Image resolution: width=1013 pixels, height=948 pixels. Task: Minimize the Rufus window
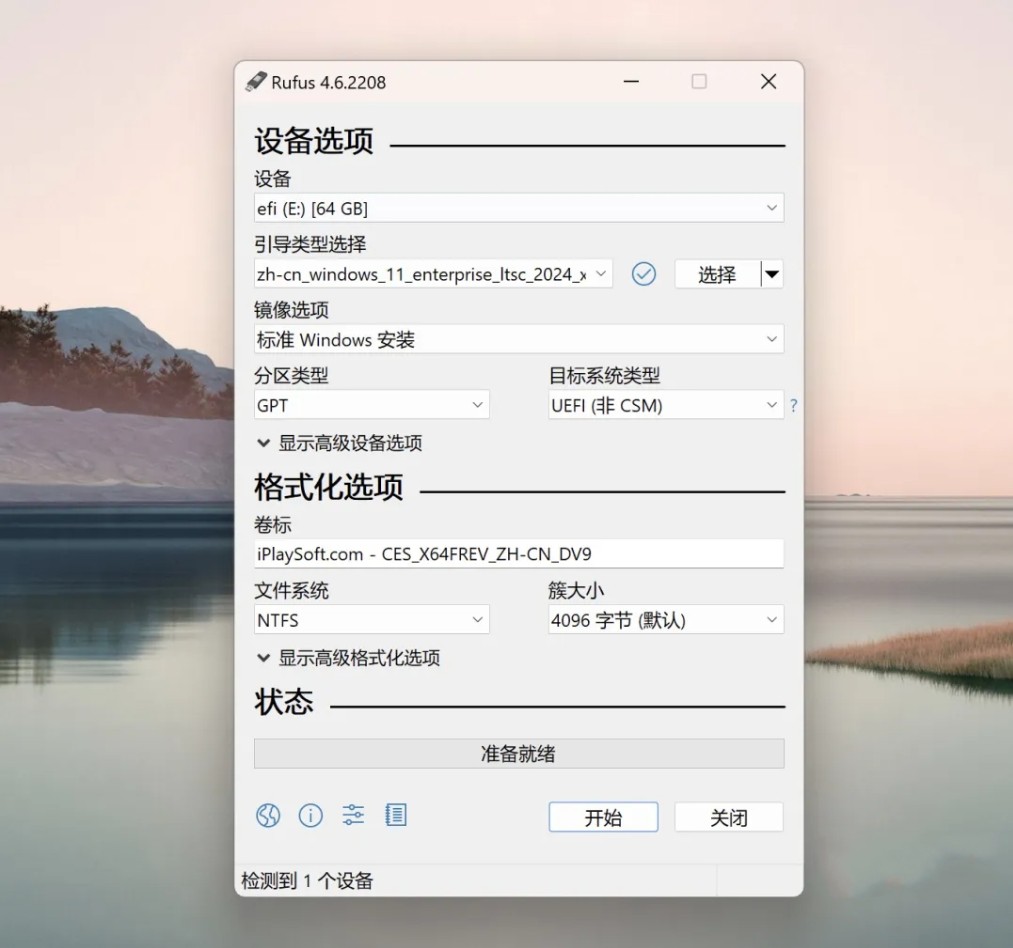coord(631,81)
